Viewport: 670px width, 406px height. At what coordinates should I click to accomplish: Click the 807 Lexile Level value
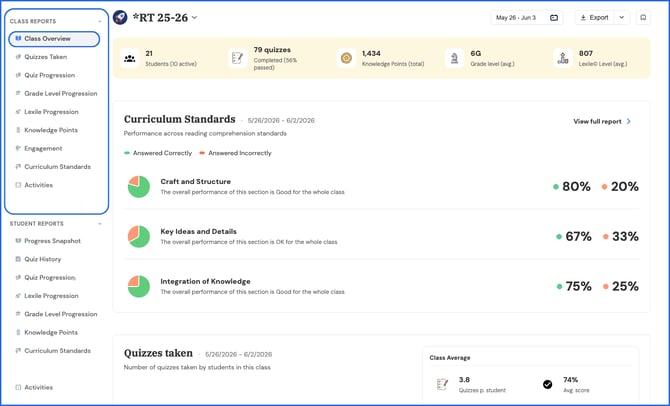586,53
